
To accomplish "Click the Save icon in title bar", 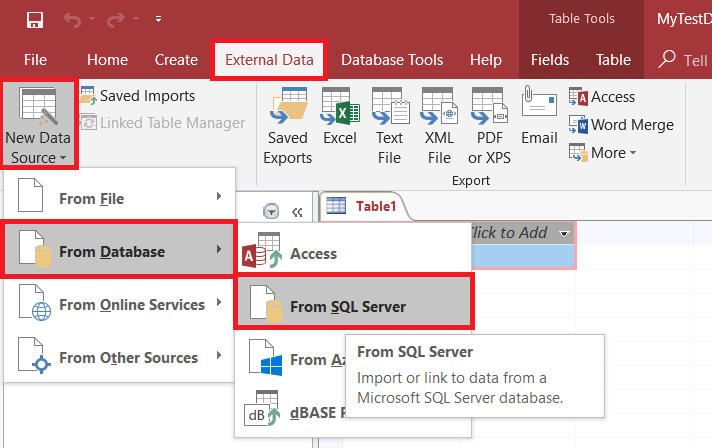I will point(34,19).
